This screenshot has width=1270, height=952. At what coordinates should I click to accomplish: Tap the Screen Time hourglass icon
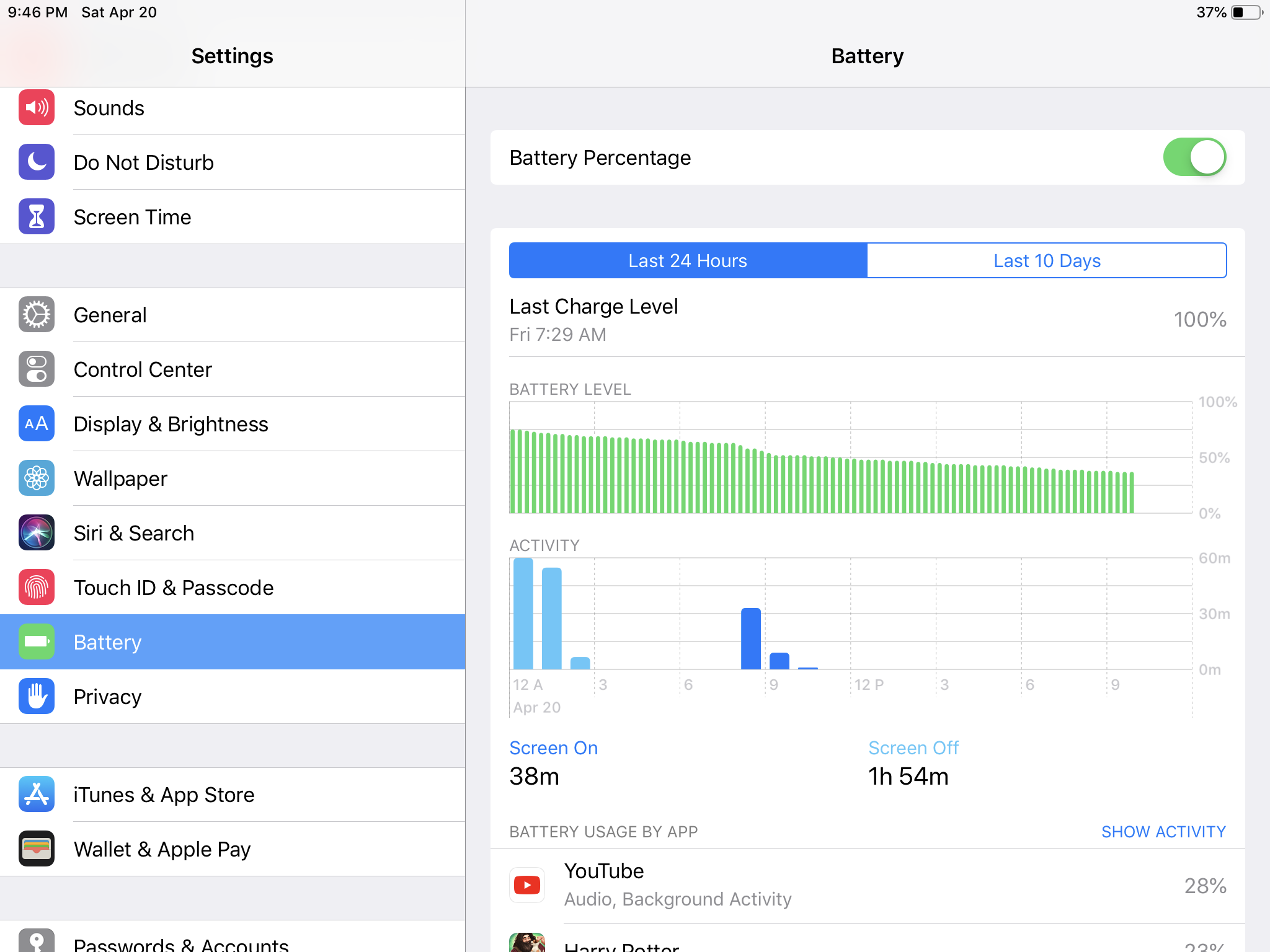(x=37, y=217)
